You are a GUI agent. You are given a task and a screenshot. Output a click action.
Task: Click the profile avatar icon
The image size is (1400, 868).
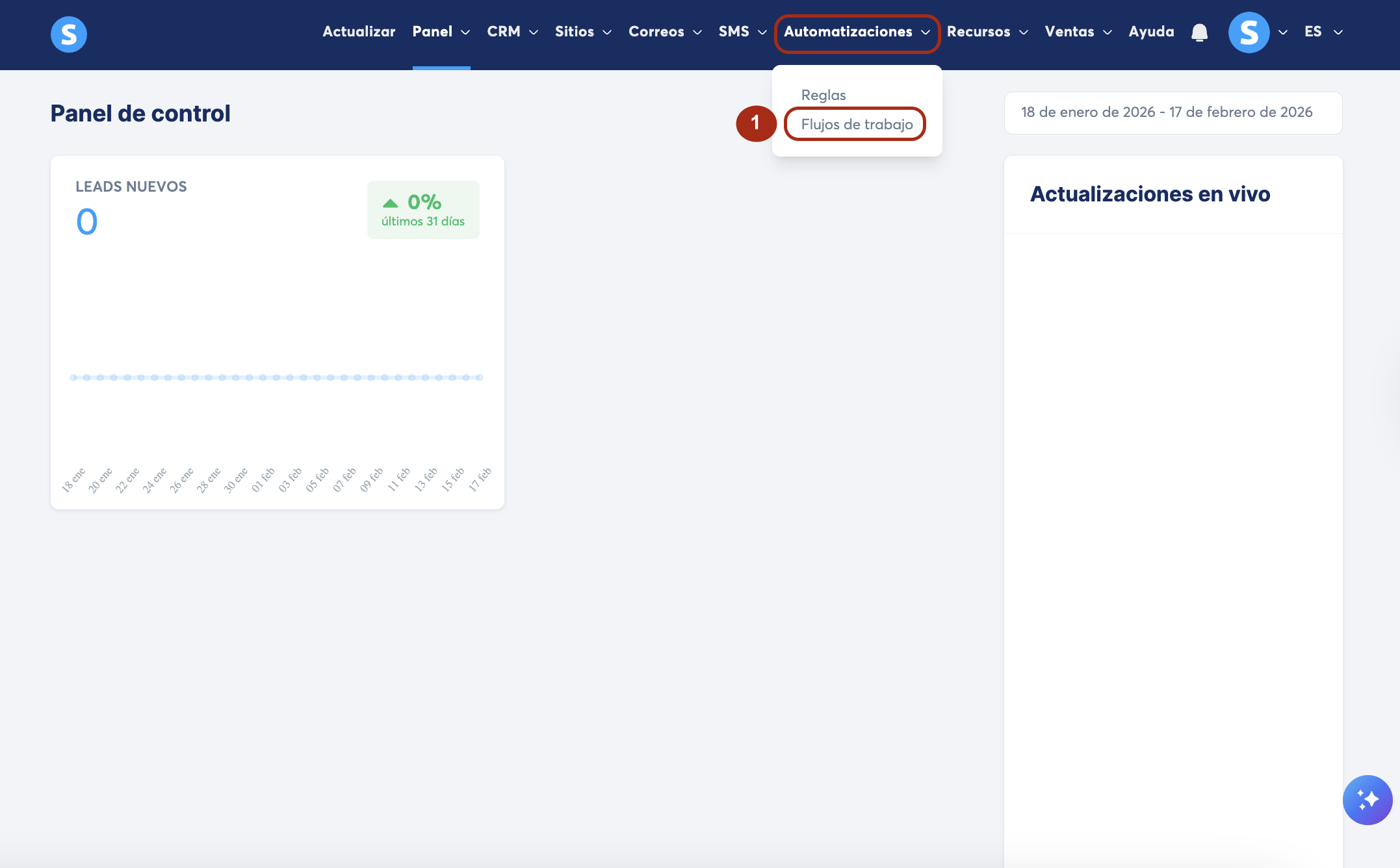point(1249,32)
